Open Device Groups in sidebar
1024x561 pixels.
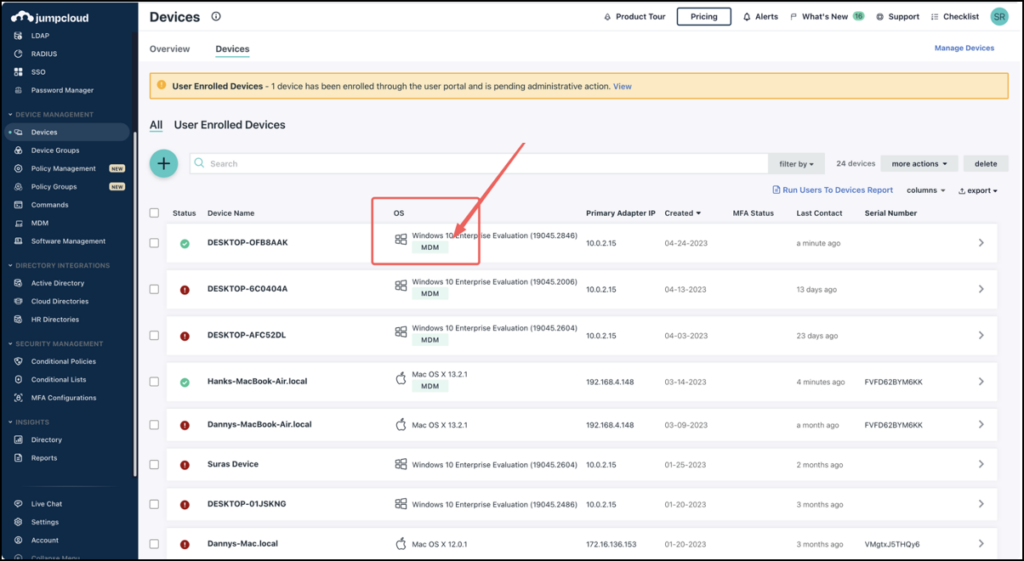tap(55, 151)
